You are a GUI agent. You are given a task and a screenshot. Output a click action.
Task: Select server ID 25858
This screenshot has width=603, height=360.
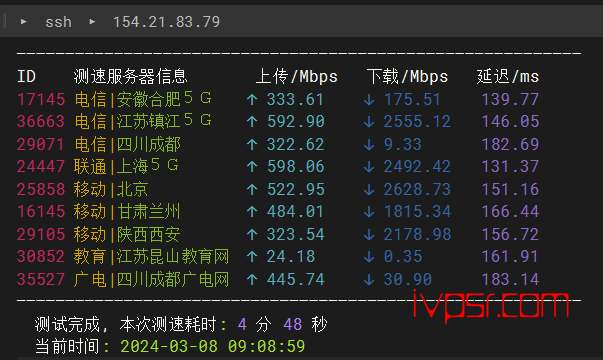pos(41,189)
